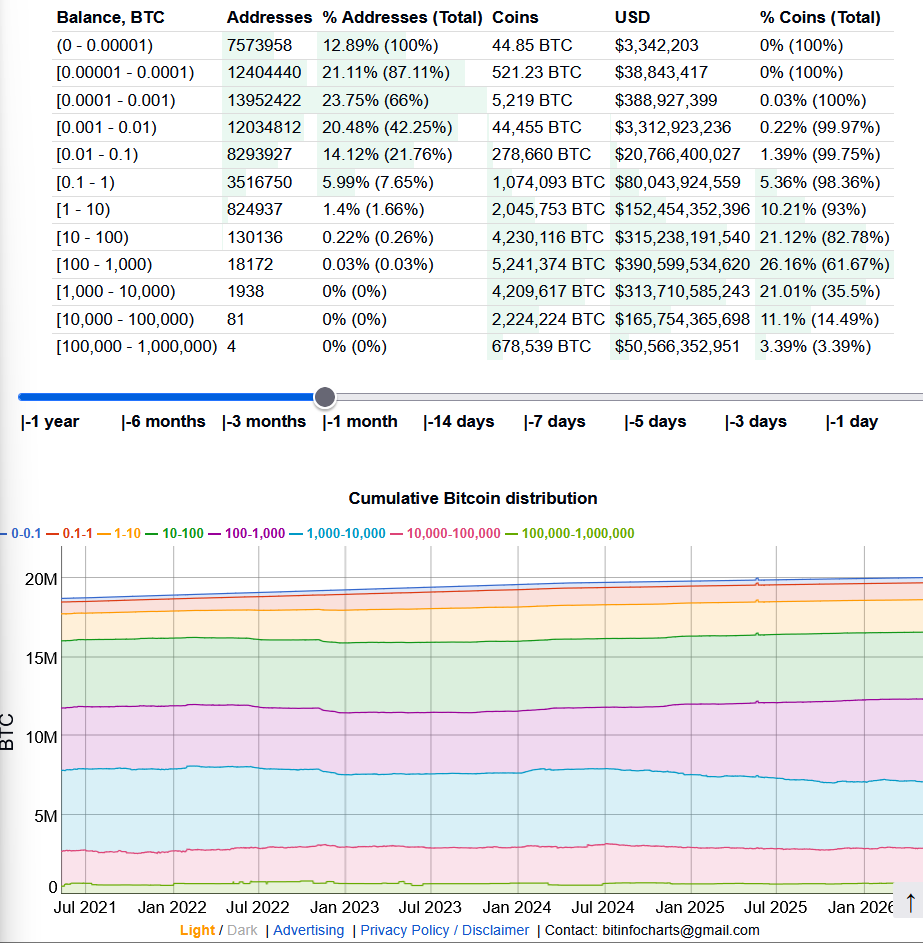Pick the -5 days slider label
Viewport: 923px width, 943px height.
(x=655, y=422)
